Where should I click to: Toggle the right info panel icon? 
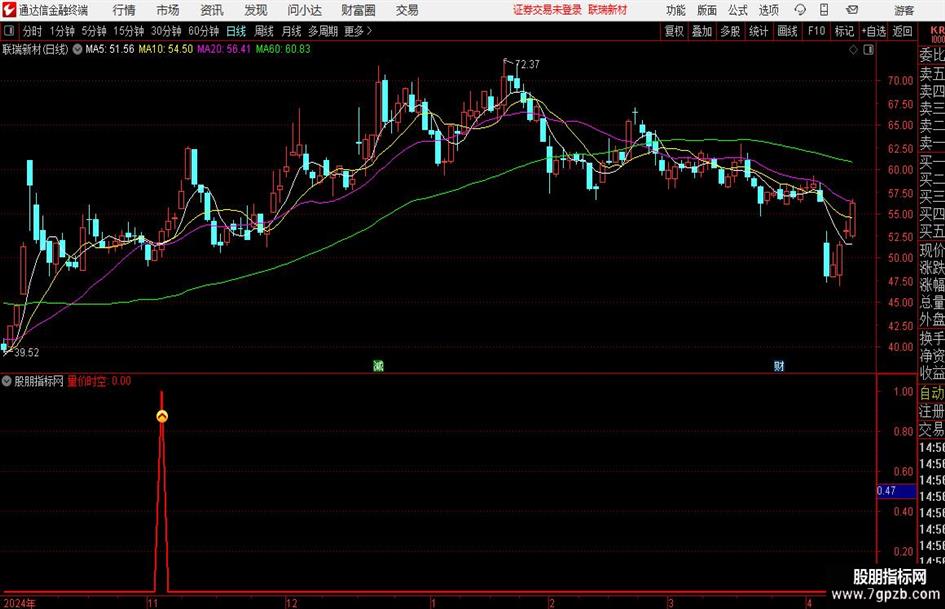(x=868, y=50)
